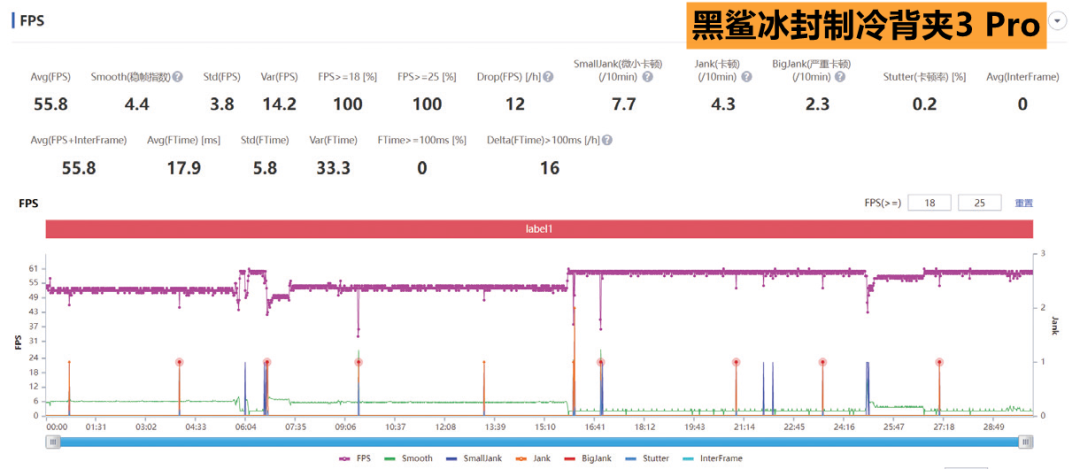Open the help icon next to Jank(卡顿) (/10min)
The image size is (1080, 469).
(x=746, y=77)
